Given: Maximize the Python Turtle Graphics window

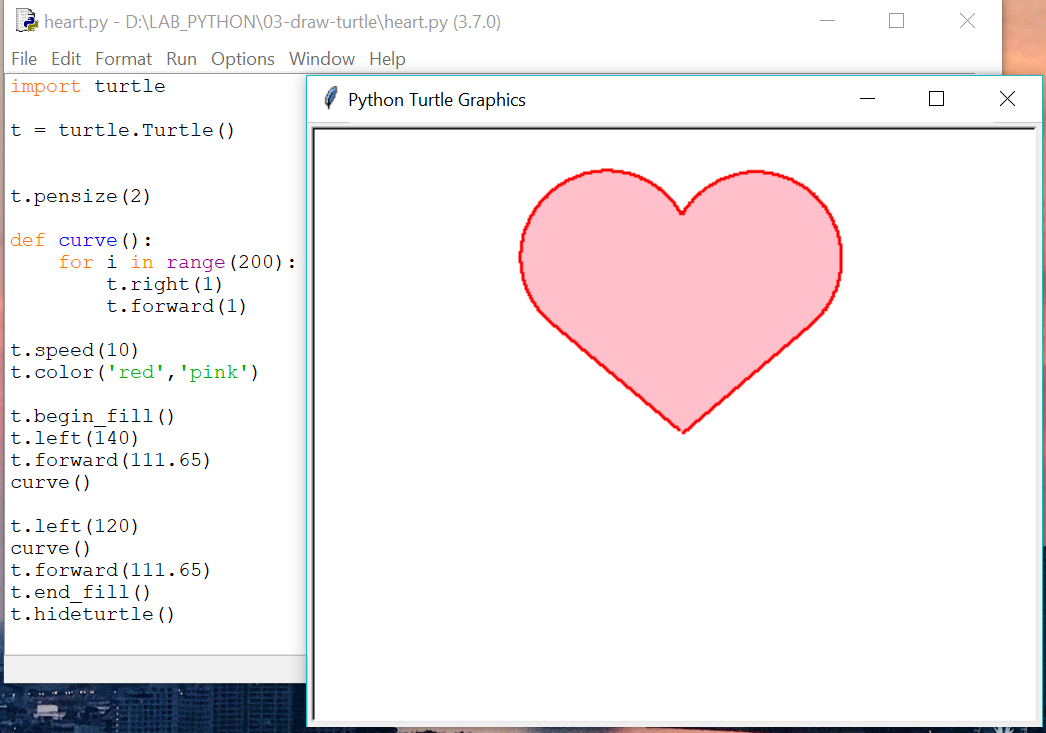Looking at the screenshot, I should [x=936, y=98].
